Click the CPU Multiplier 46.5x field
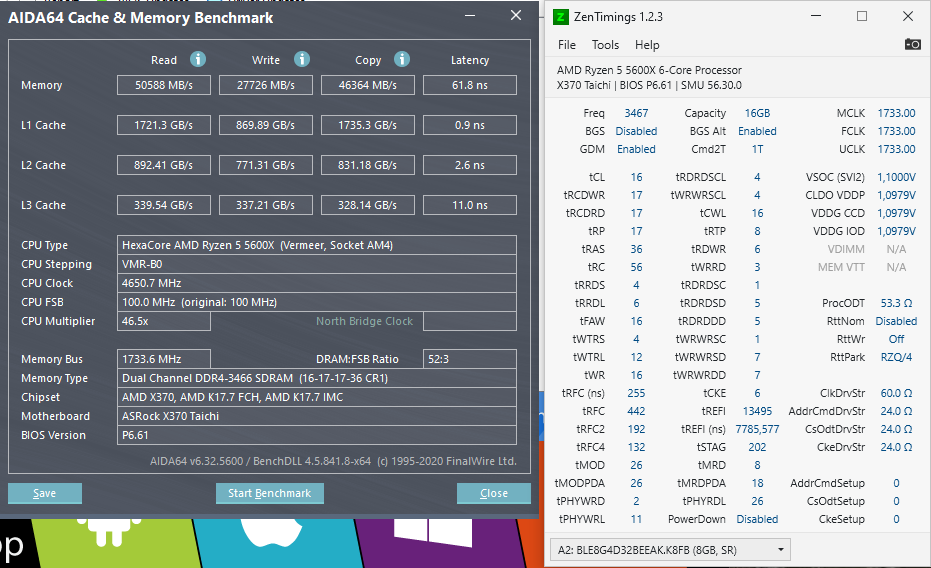This screenshot has height=568, width=931. pos(164,321)
